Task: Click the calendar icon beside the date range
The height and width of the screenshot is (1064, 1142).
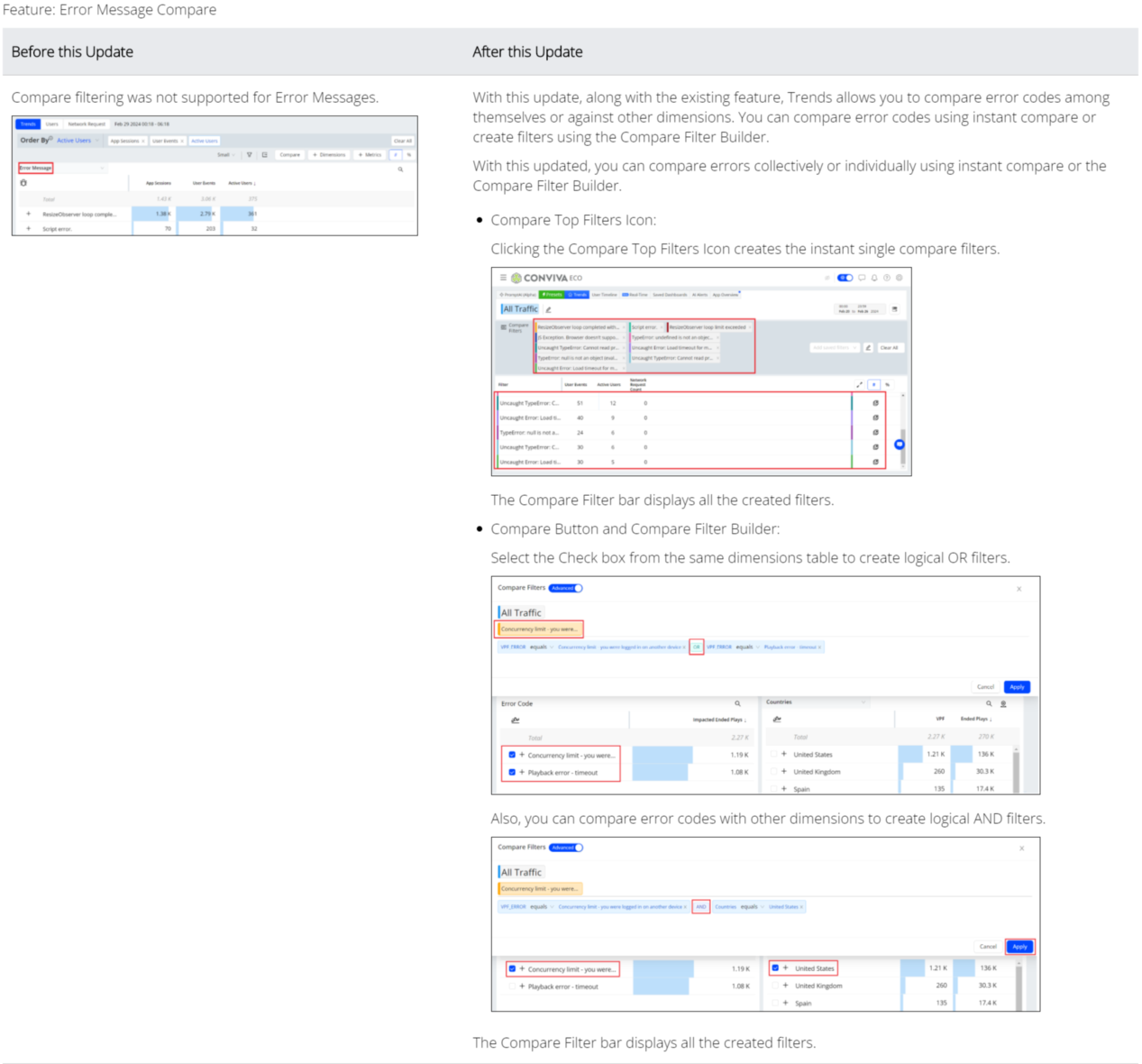Action: click(x=895, y=309)
